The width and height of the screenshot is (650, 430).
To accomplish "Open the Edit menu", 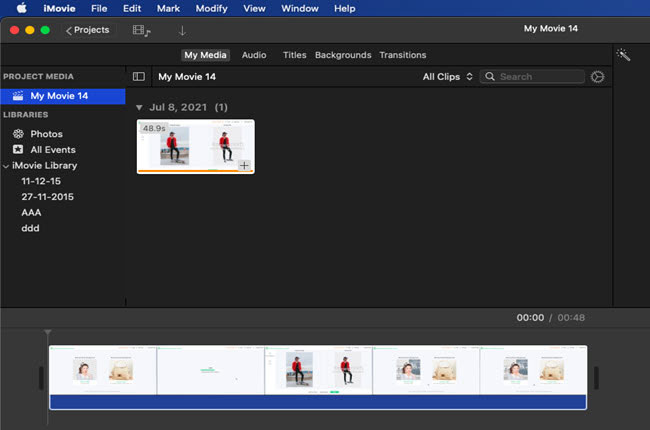I will pos(132,8).
